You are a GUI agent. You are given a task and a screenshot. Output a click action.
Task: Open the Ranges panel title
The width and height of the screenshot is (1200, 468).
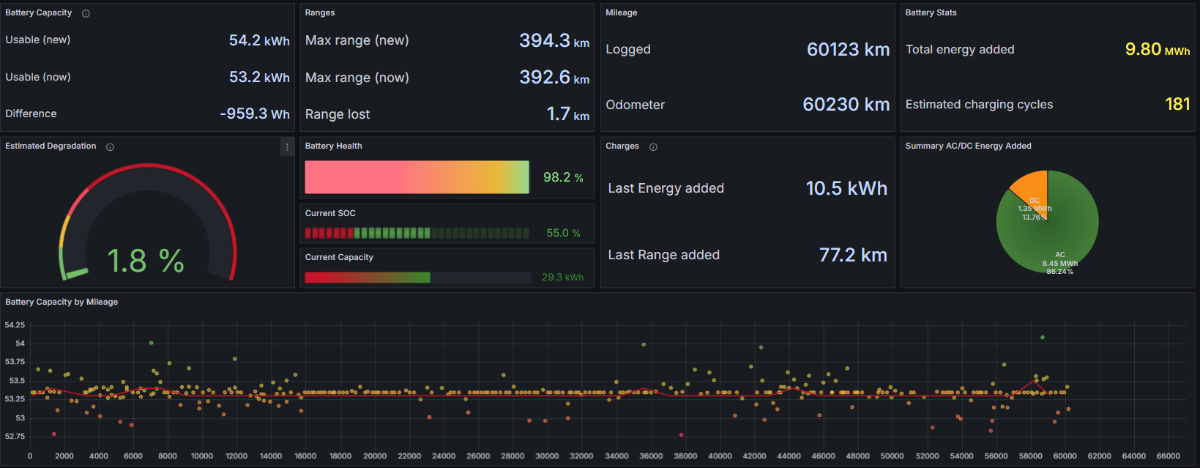pos(320,13)
